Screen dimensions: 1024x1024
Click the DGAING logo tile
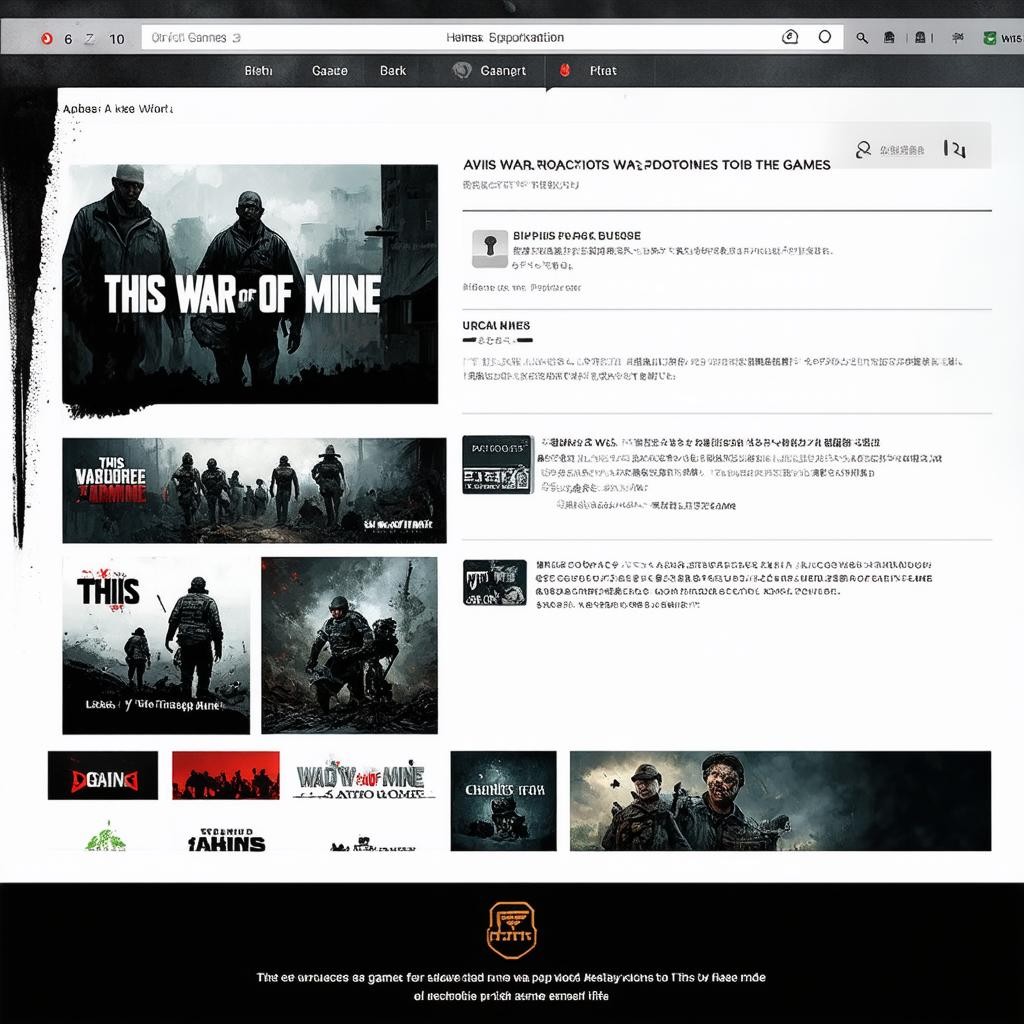[102, 776]
